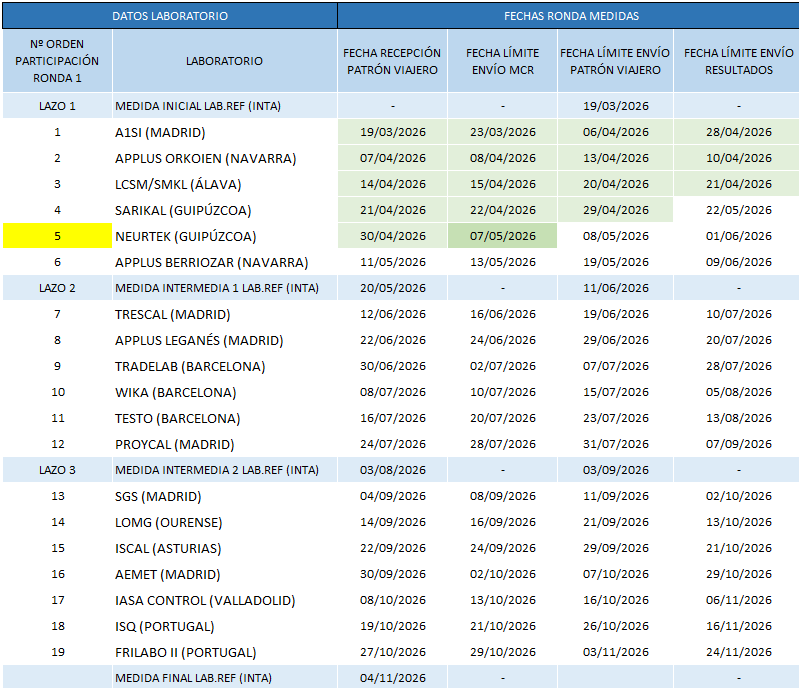
Task: Click the FECHA LÍMITE ENVÍO RESULTADOS header
Action: coord(738,61)
